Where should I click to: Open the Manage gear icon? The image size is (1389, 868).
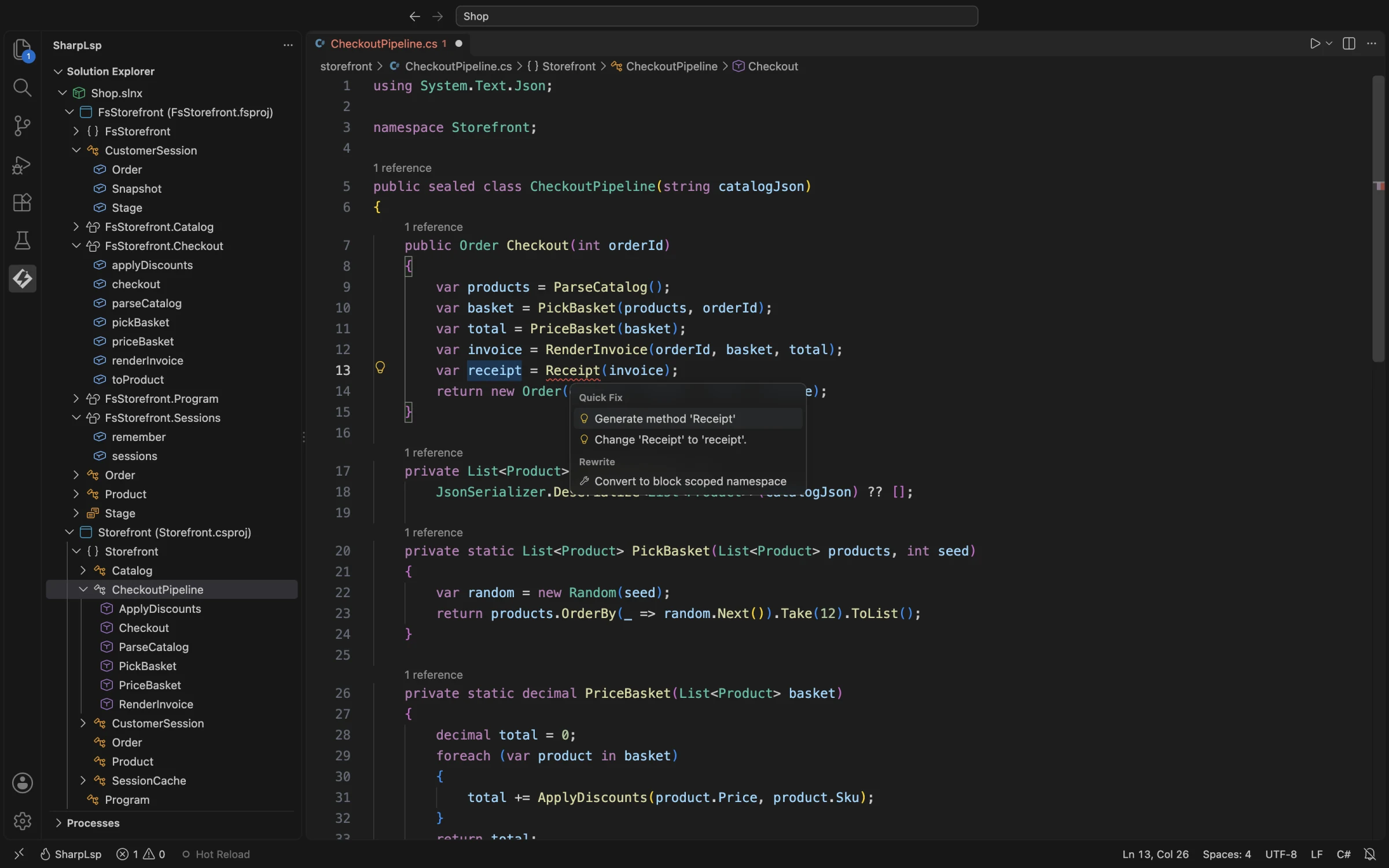click(x=23, y=821)
